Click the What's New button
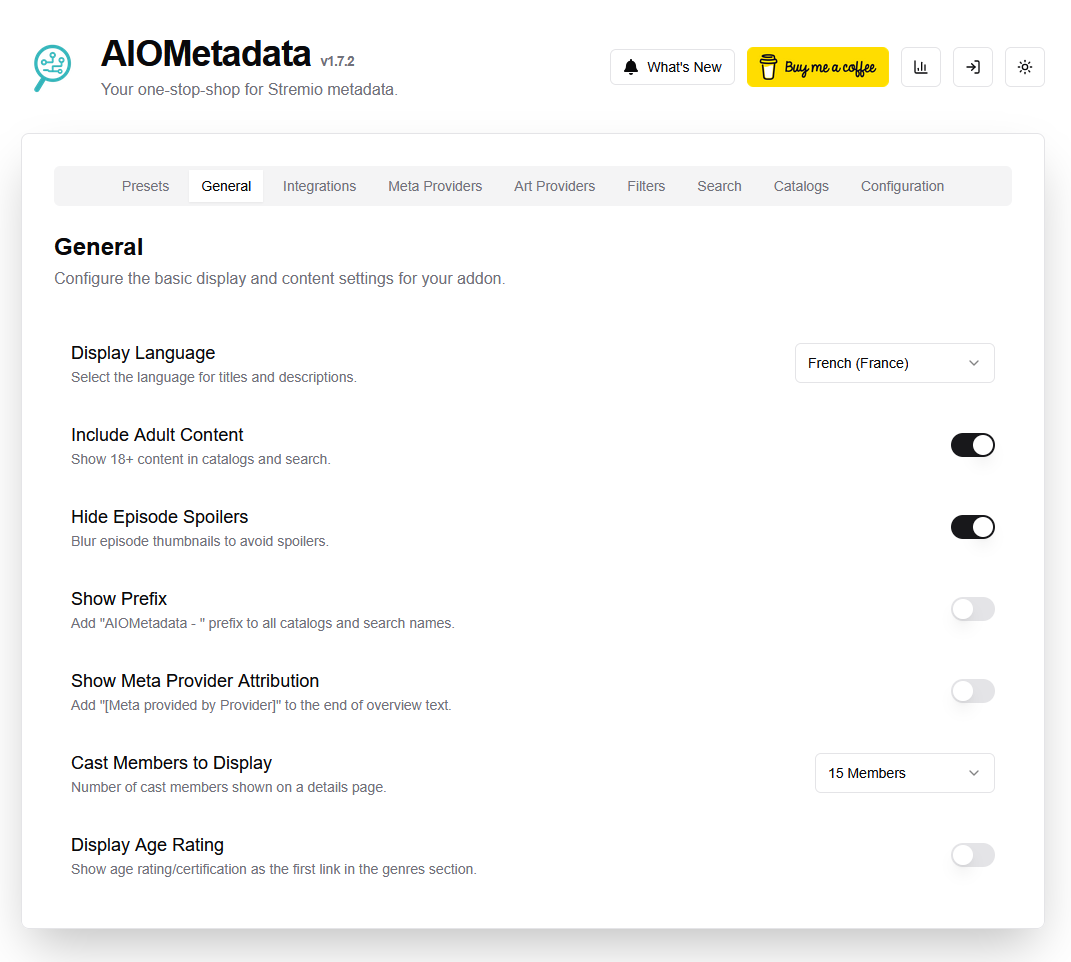Screen dimensions: 1071x962 click(x=672, y=67)
